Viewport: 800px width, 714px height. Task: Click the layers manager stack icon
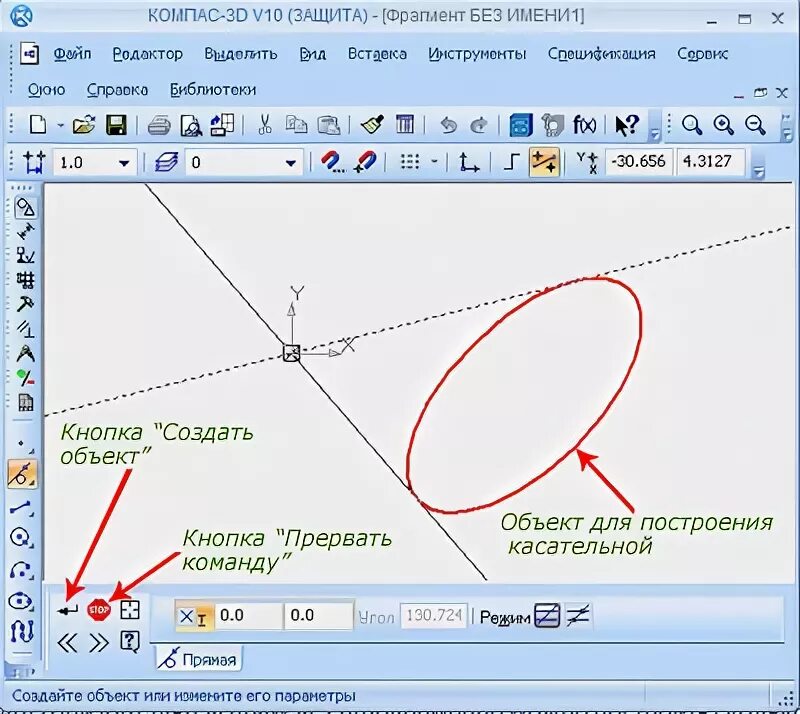coord(166,162)
